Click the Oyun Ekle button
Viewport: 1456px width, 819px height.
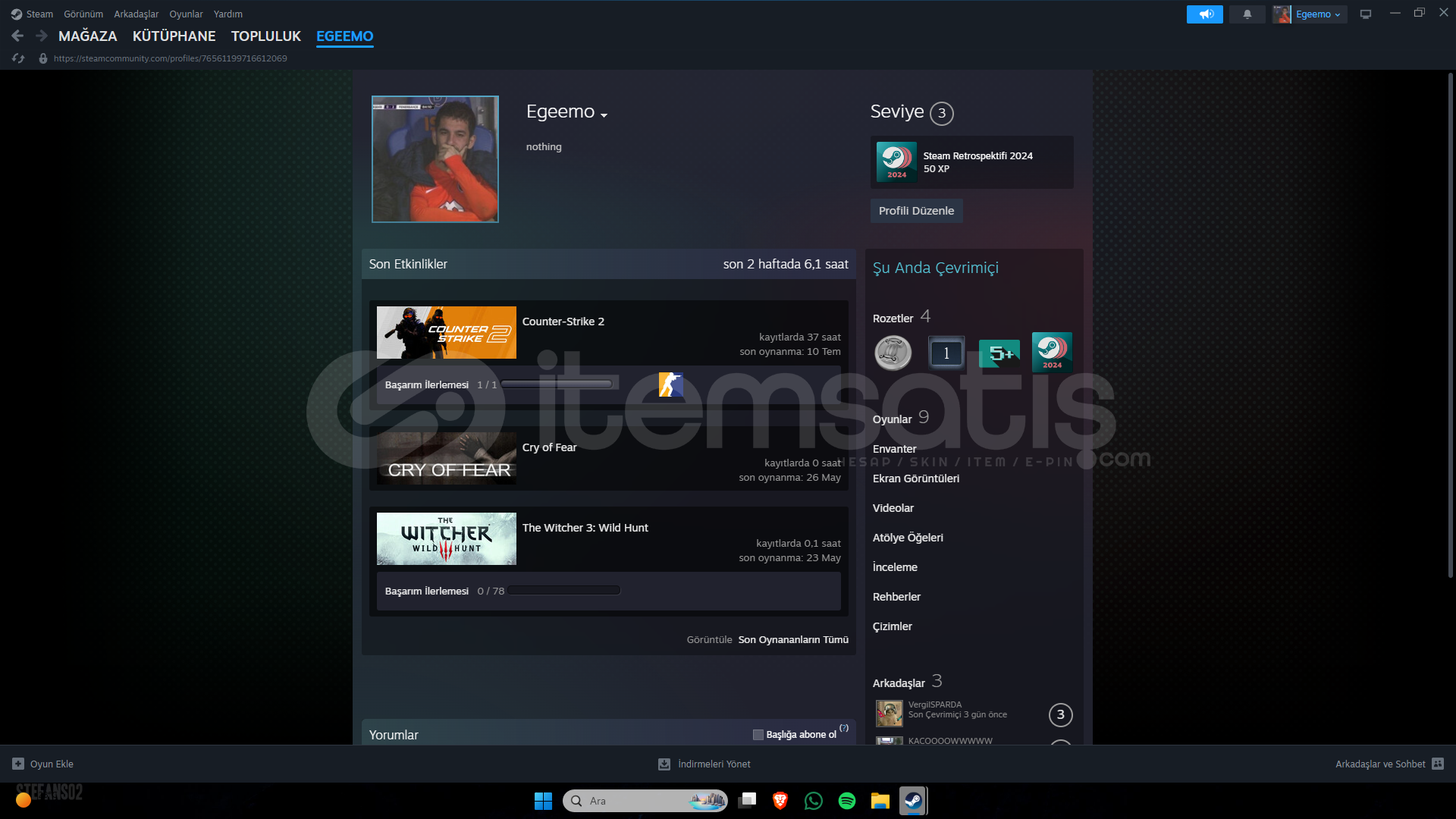43,764
